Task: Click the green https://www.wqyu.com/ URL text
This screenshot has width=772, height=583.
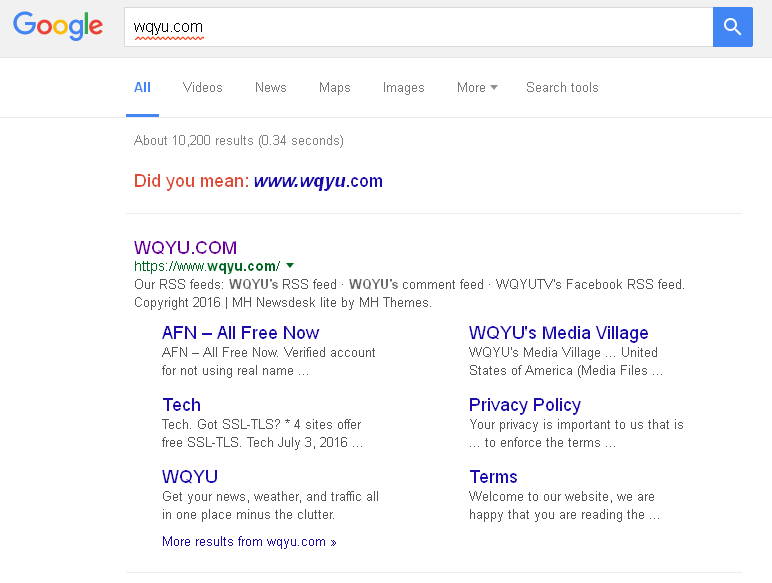Action: (x=207, y=266)
